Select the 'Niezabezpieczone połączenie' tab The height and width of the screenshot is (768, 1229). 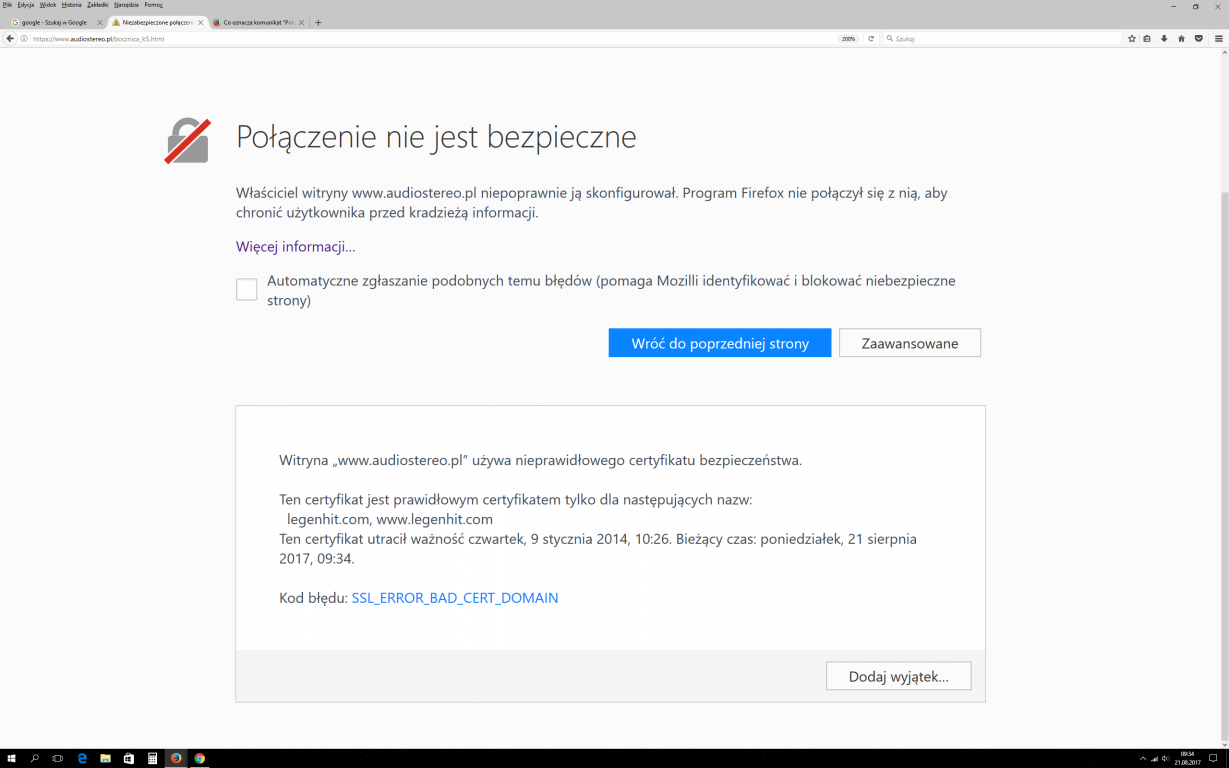click(x=157, y=22)
